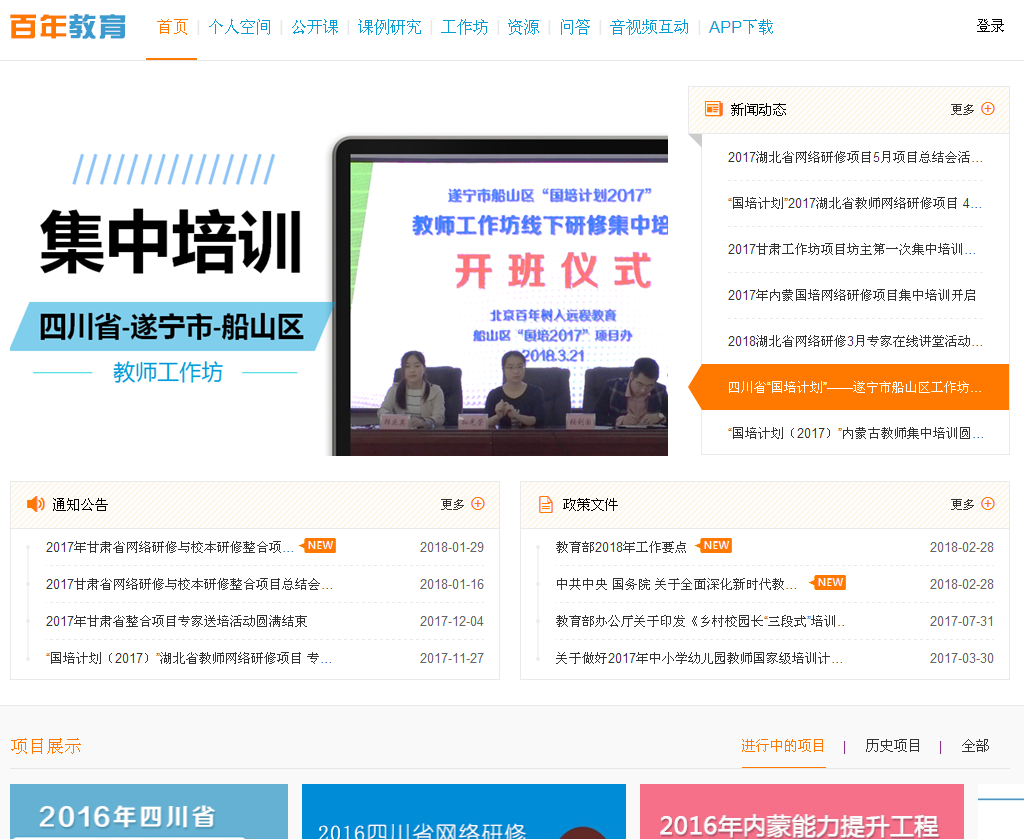Image resolution: width=1024 pixels, height=839 pixels.
Task: Click the 百年教育 site logo
Action: [x=68, y=27]
